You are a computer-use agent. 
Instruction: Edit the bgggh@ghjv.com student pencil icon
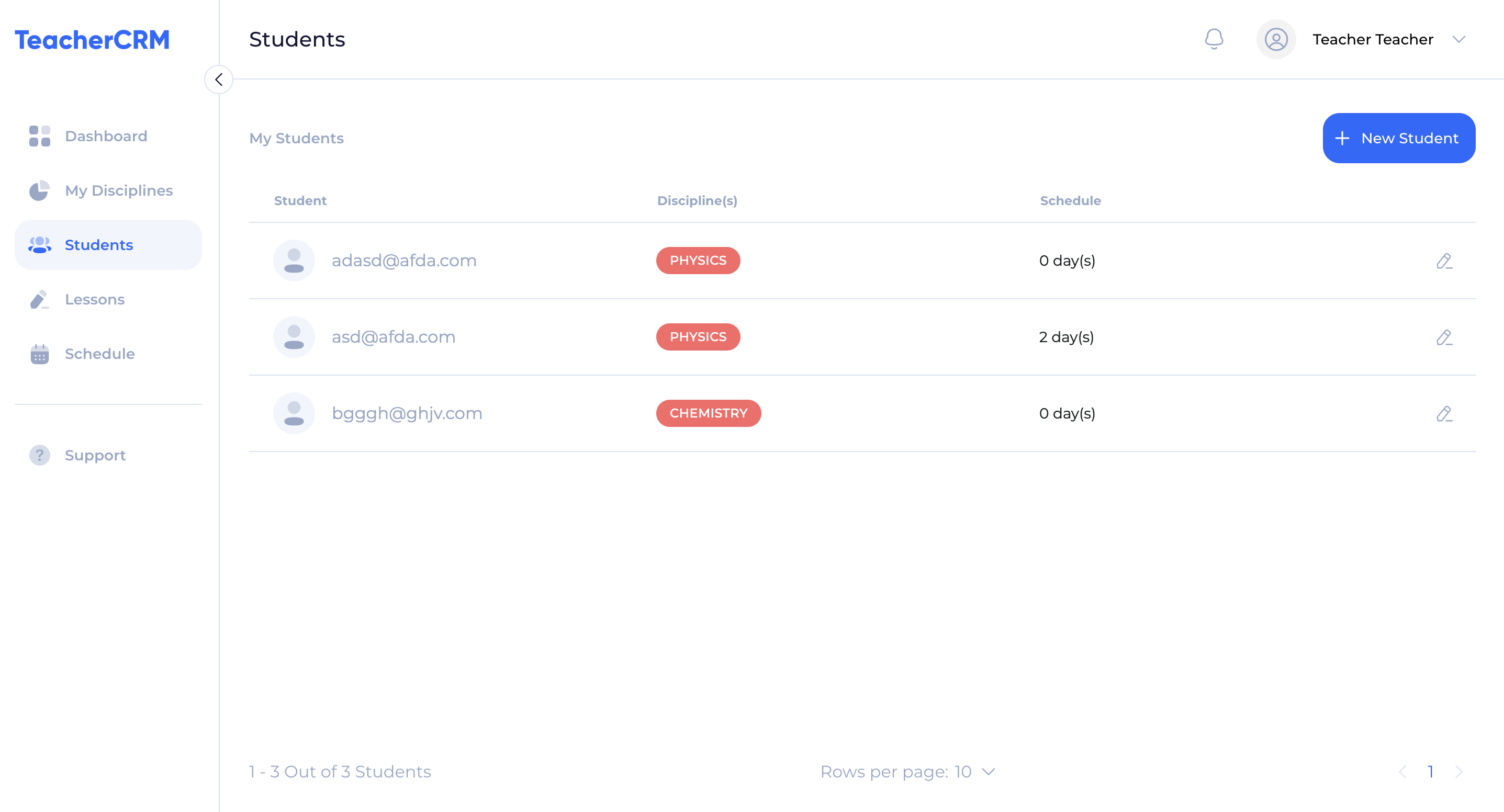(x=1444, y=413)
